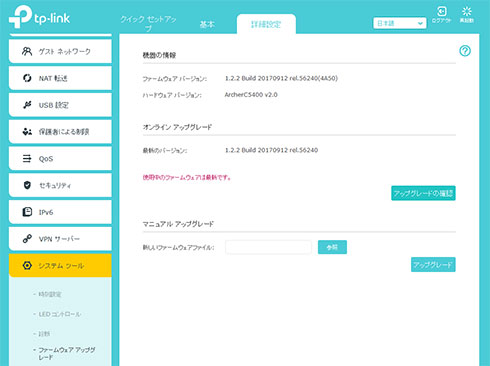Image resolution: width=490 pixels, height=366 pixels.
Task: Click the マニュアル アップグレード heading
Action: [178, 224]
